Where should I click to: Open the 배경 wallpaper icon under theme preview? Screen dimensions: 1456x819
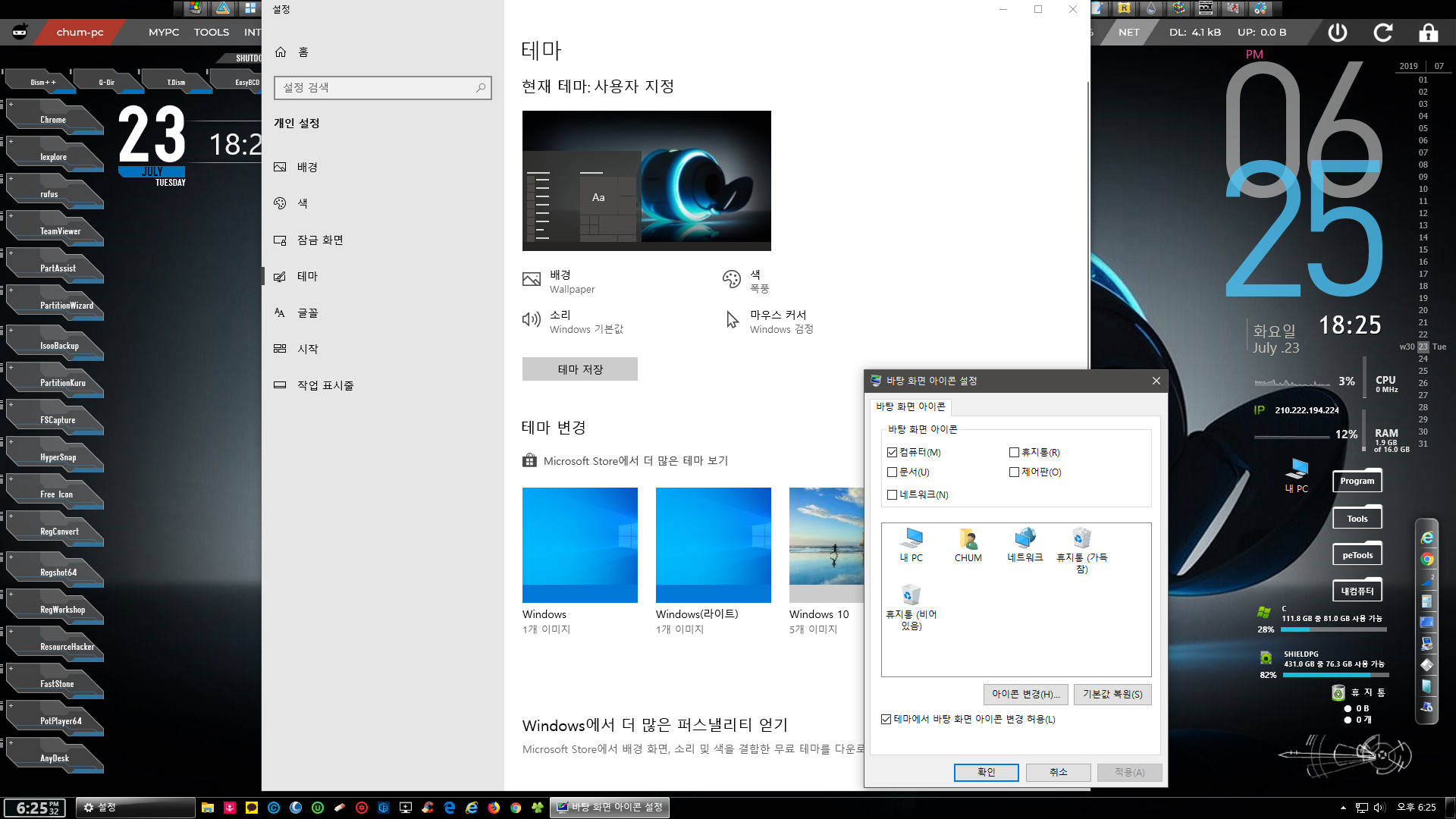532,280
